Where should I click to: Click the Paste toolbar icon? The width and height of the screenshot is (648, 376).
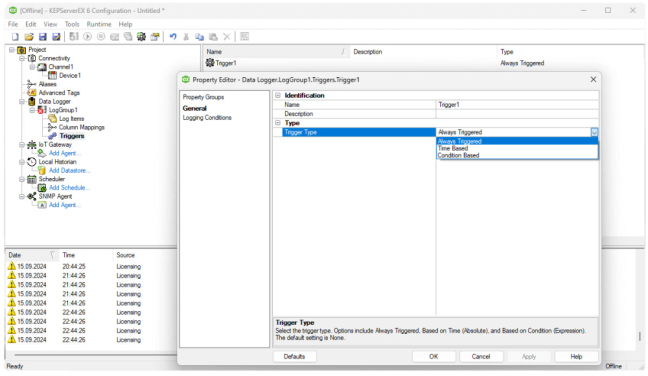pyautogui.click(x=213, y=37)
